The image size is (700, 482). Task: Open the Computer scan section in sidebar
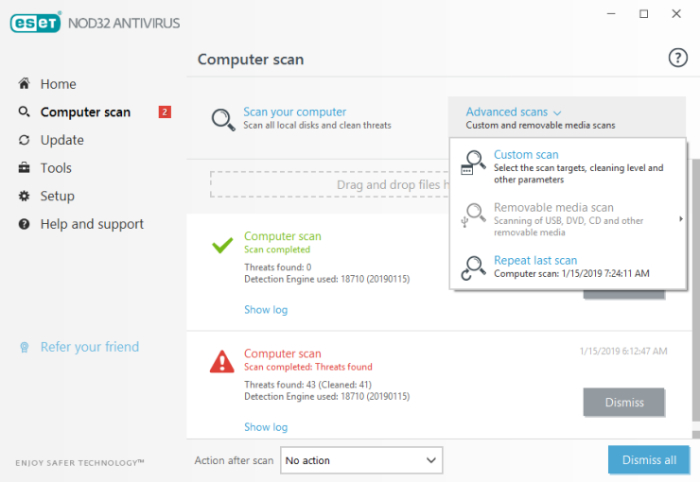coord(85,112)
